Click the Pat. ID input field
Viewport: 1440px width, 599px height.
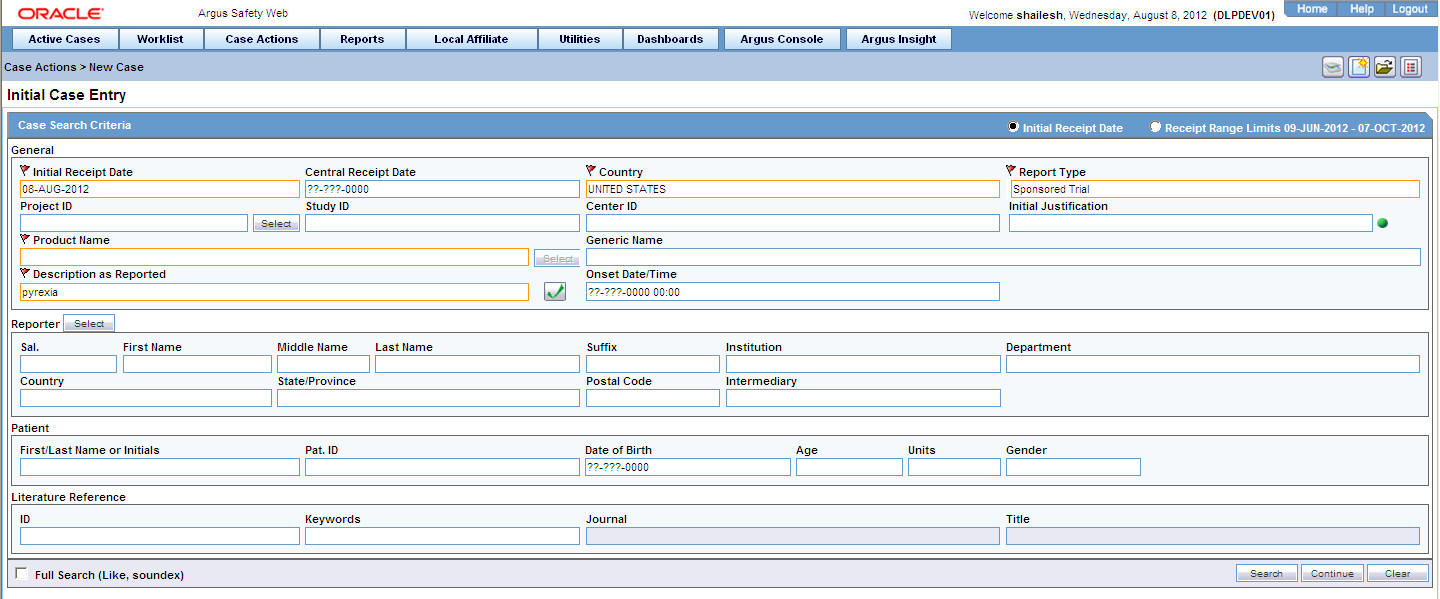(442, 467)
